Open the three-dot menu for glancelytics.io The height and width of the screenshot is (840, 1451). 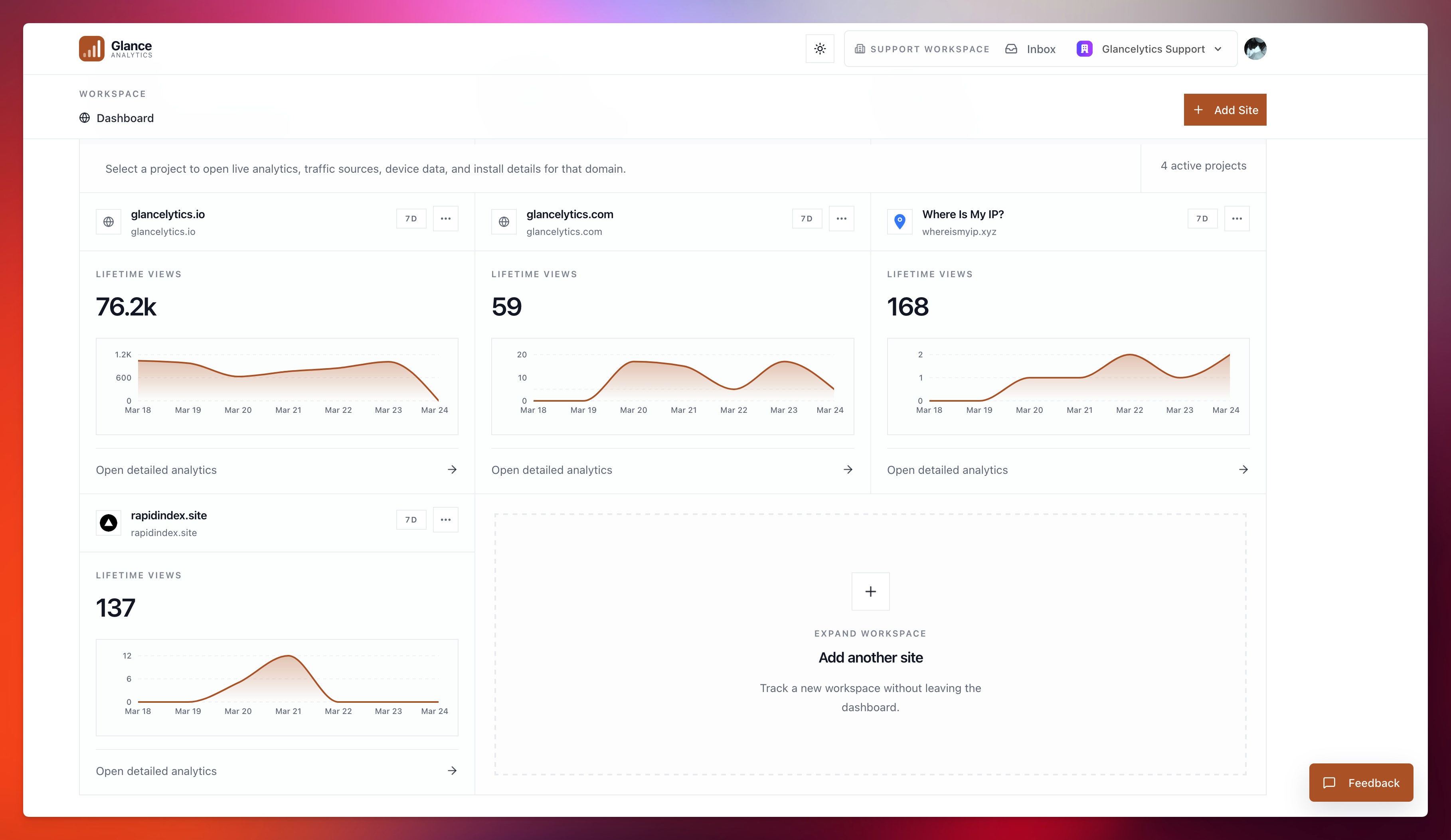click(445, 219)
